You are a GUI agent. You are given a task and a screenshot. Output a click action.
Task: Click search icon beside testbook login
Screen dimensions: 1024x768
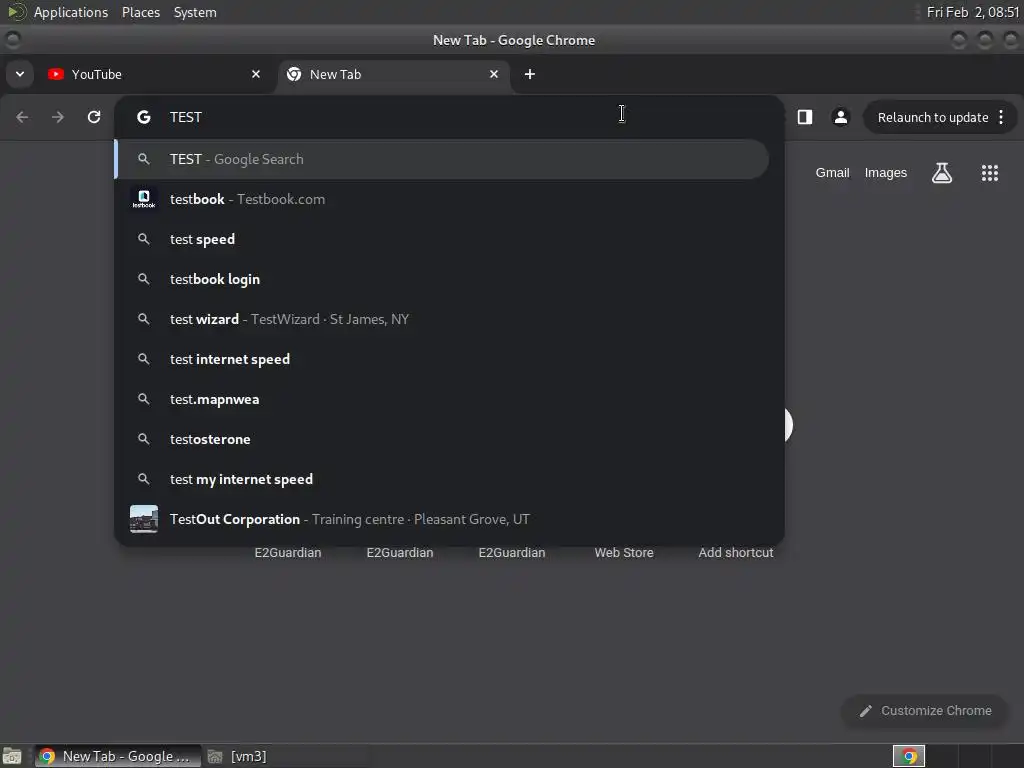coord(144,280)
